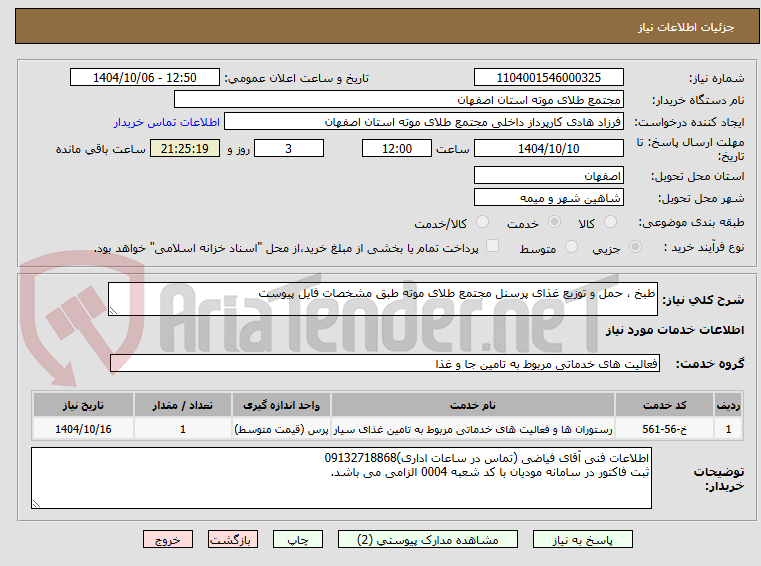This screenshot has width=761, height=566.
Task: Click the delivery province field اصفهان
Action: (x=548, y=176)
